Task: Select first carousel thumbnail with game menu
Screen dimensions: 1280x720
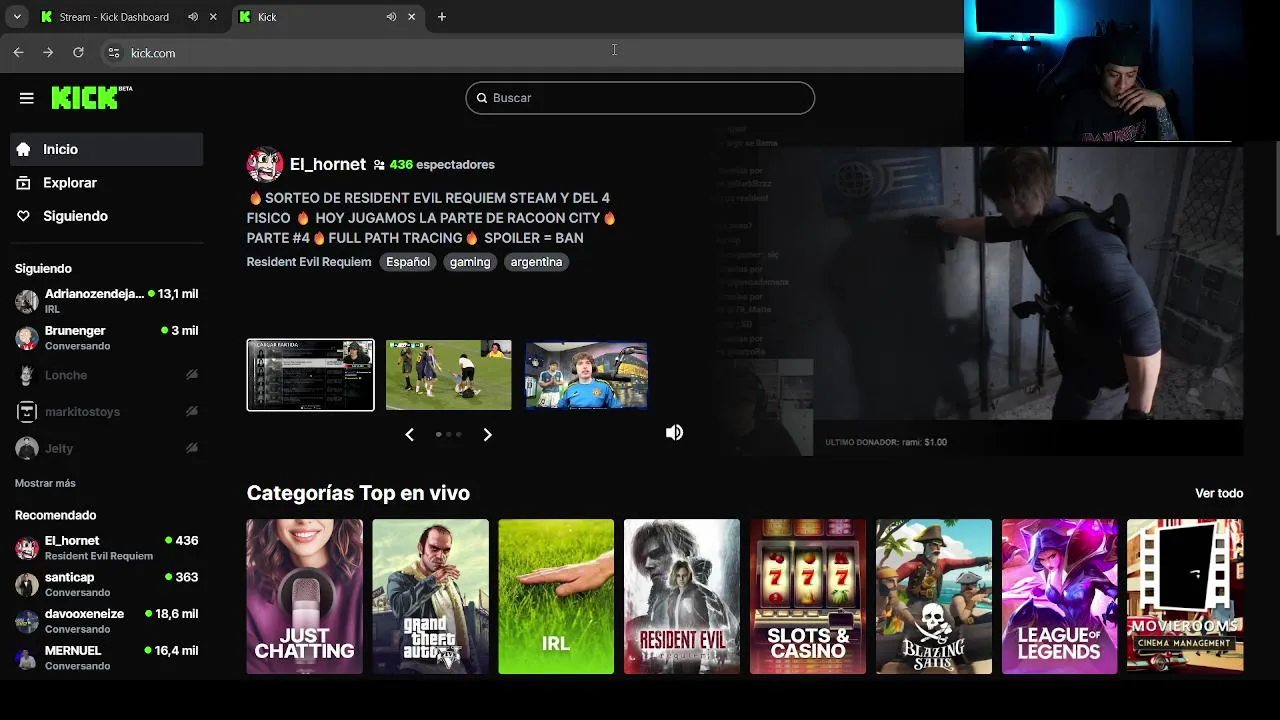Action: tap(311, 375)
